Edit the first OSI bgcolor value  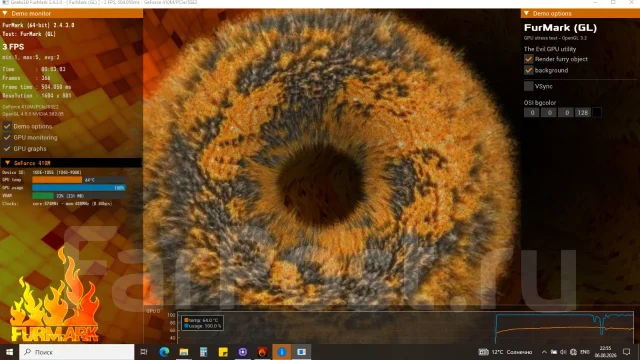pos(532,113)
